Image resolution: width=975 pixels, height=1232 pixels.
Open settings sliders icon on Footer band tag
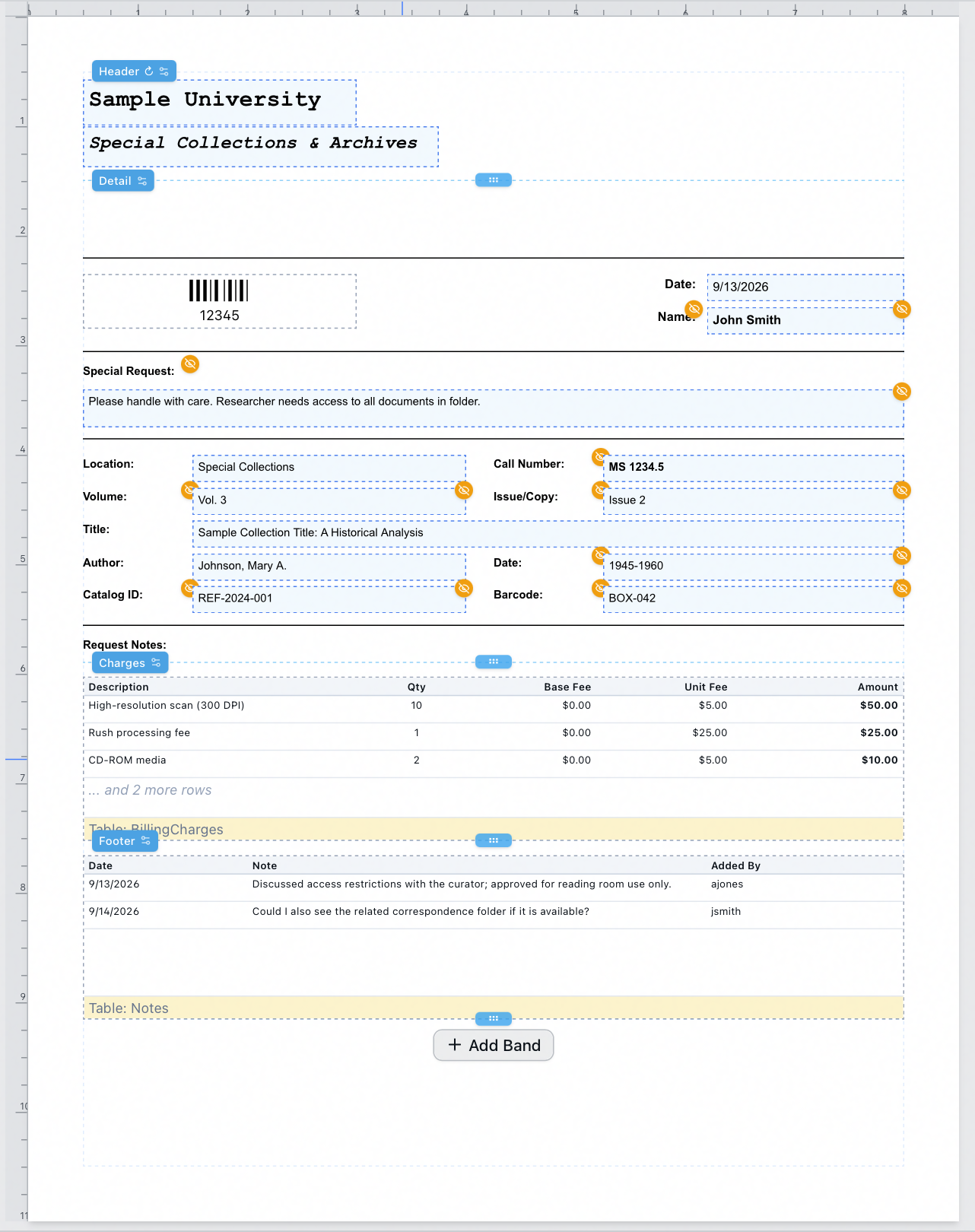(x=146, y=841)
